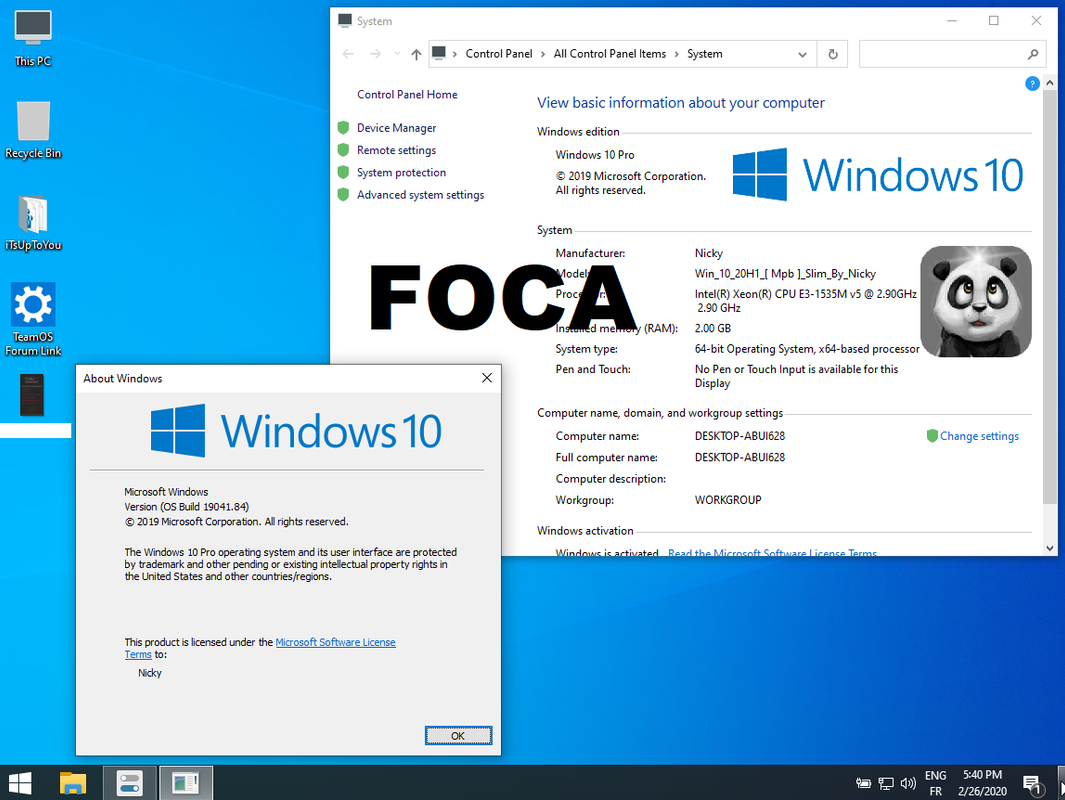Open Advanced system settings link
The height and width of the screenshot is (800, 1065).
(420, 195)
